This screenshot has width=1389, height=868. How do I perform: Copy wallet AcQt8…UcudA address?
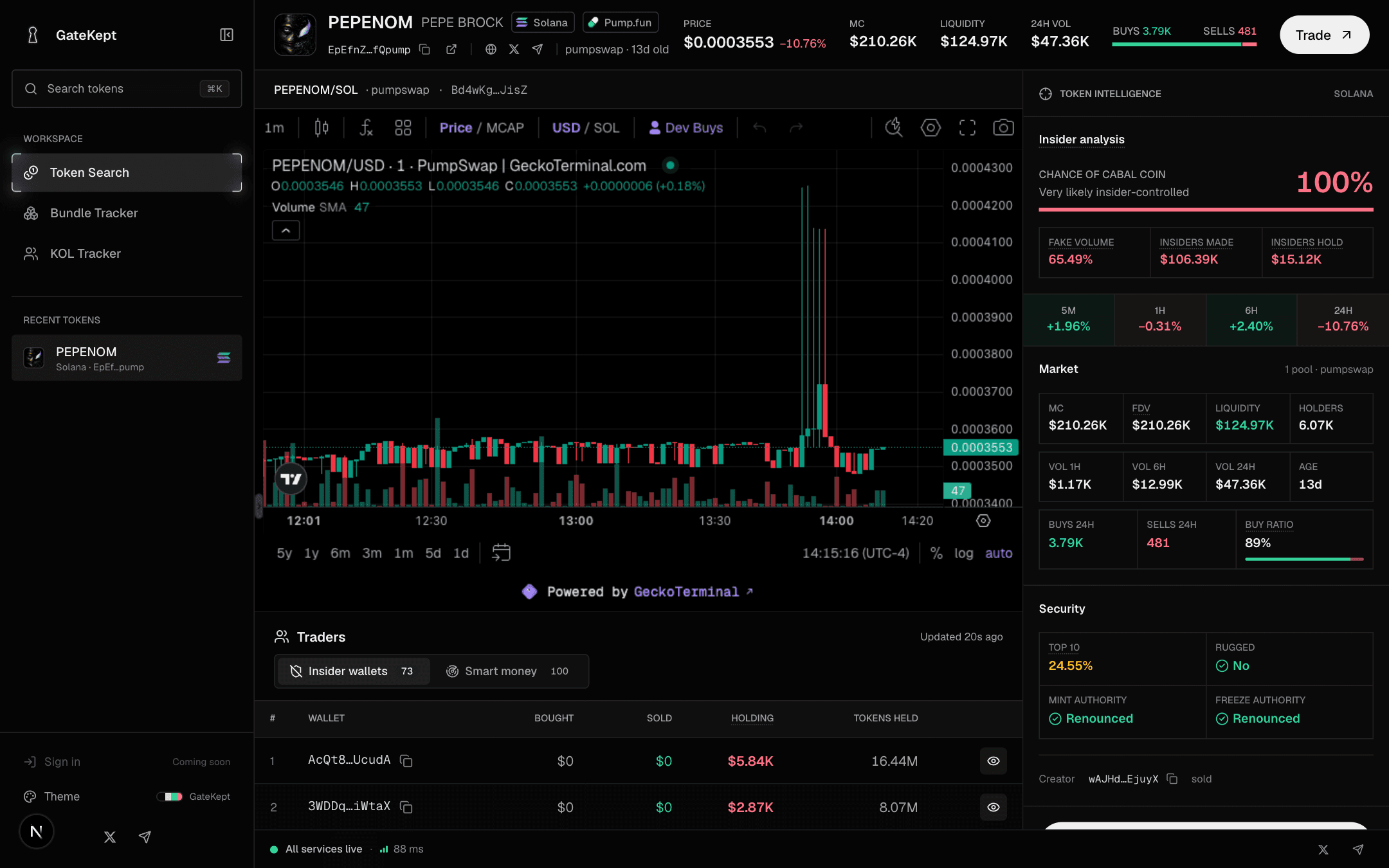click(x=406, y=761)
